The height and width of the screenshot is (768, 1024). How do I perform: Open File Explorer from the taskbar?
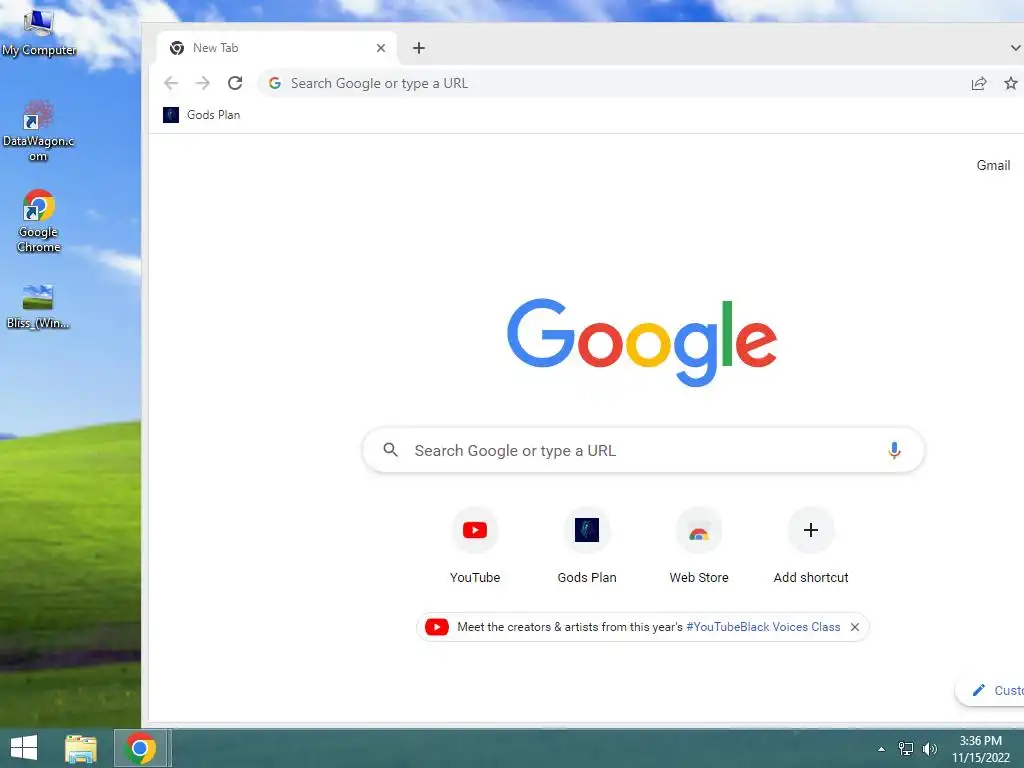(x=81, y=748)
